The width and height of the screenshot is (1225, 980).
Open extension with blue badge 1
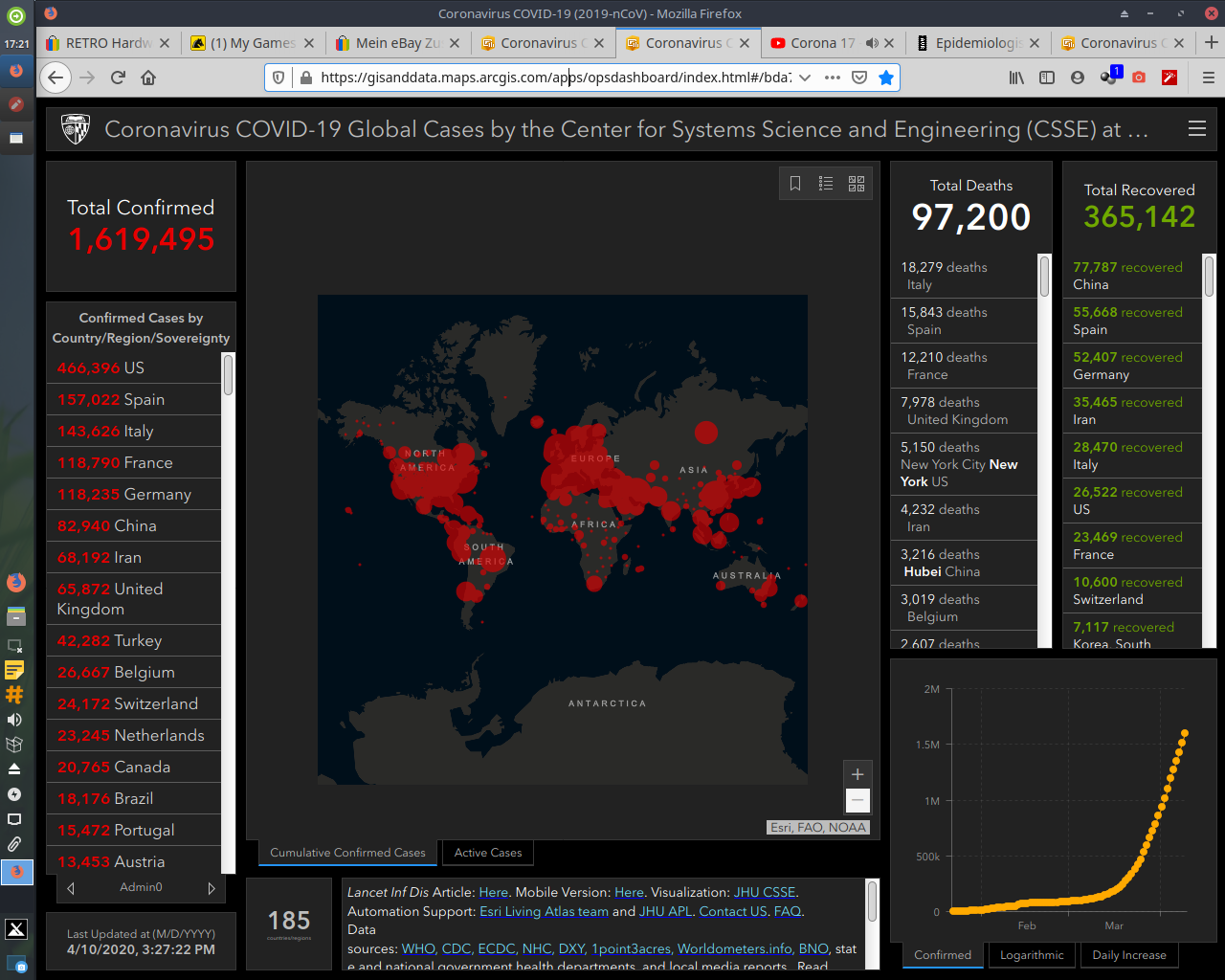[1110, 76]
